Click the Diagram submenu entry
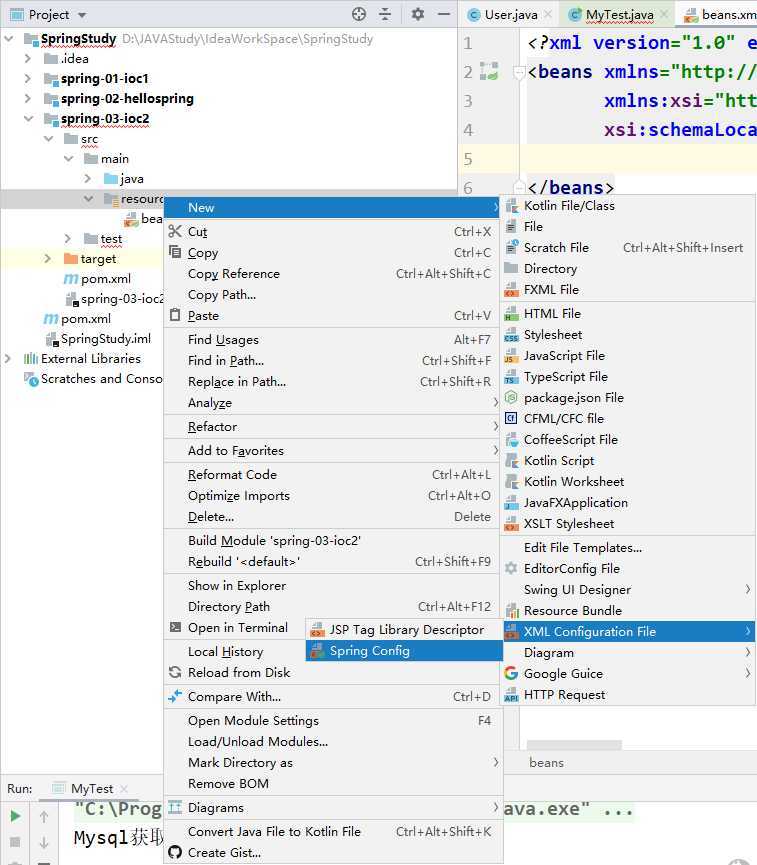The height and width of the screenshot is (865, 757). click(x=628, y=653)
